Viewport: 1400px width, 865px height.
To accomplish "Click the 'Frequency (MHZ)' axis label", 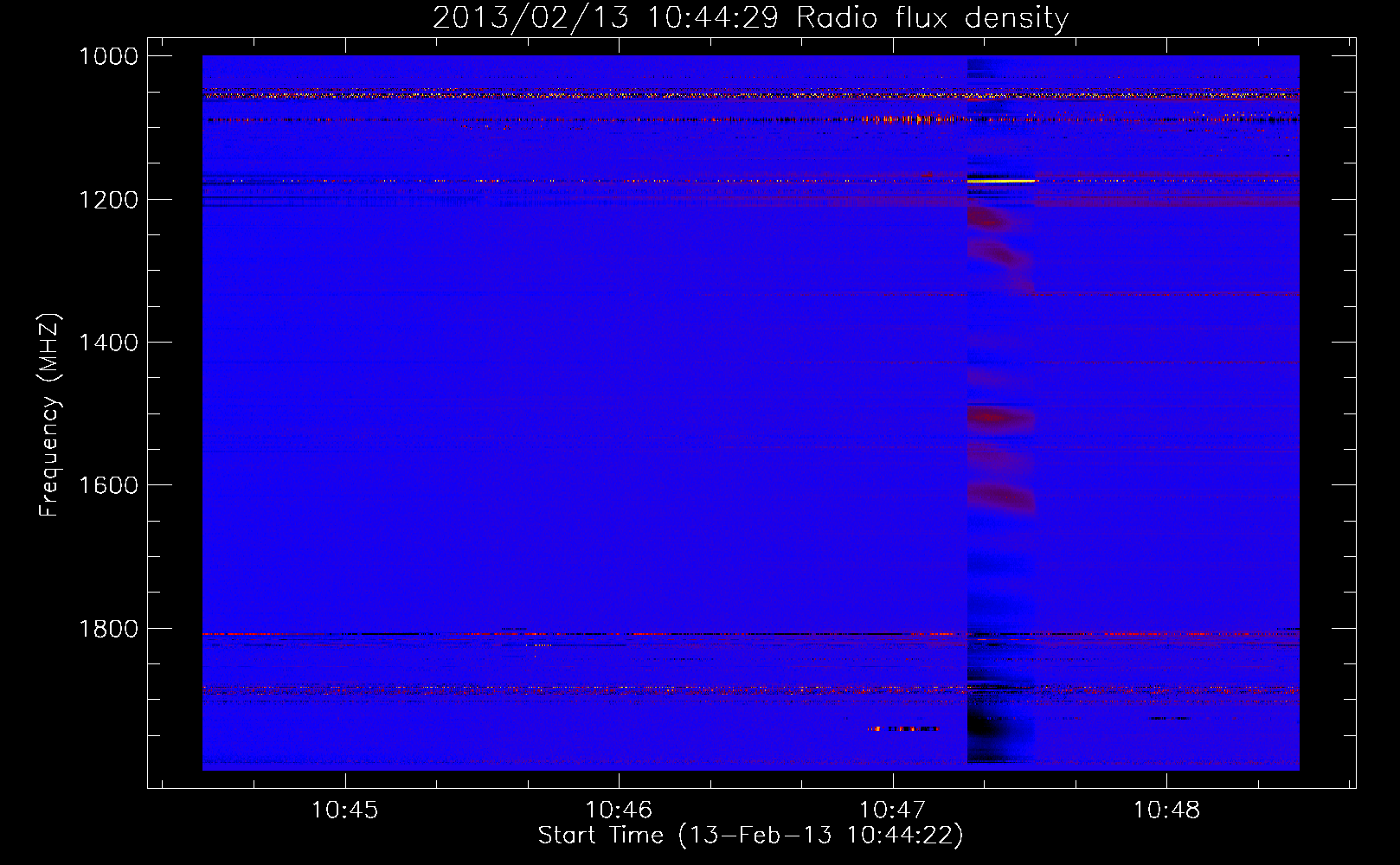I will [49, 415].
